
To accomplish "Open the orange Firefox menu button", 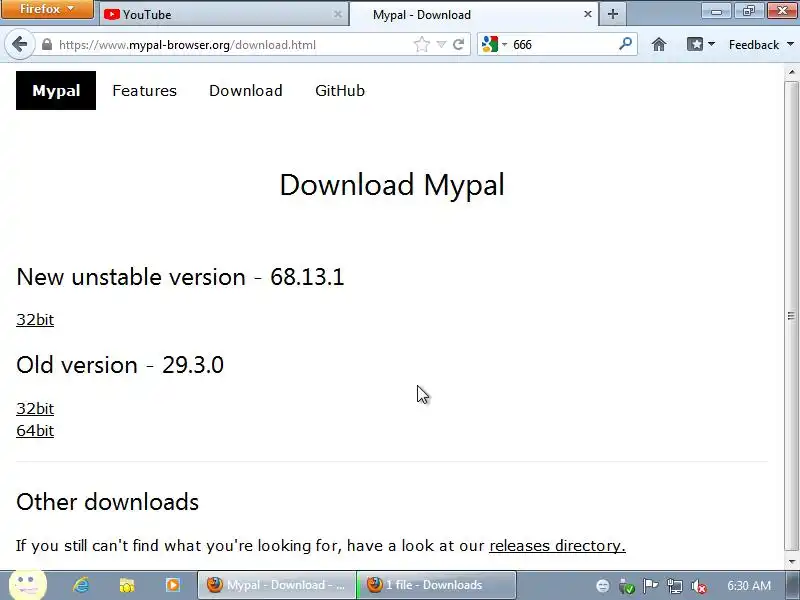I will tap(47, 9).
